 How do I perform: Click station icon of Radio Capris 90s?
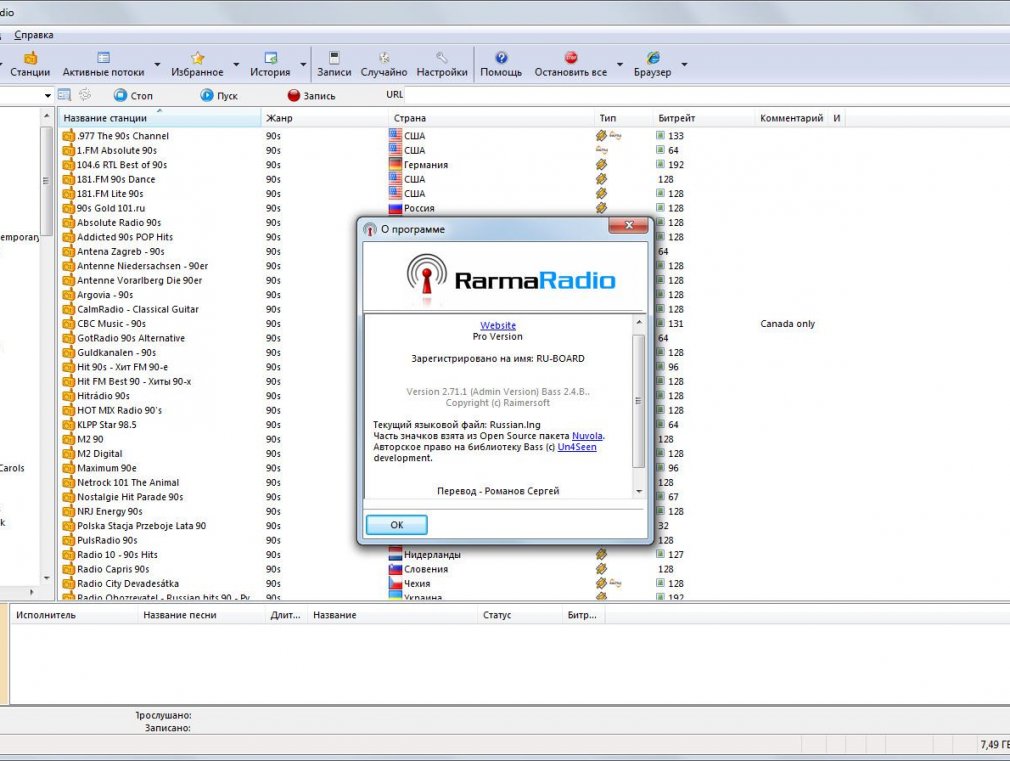68,569
